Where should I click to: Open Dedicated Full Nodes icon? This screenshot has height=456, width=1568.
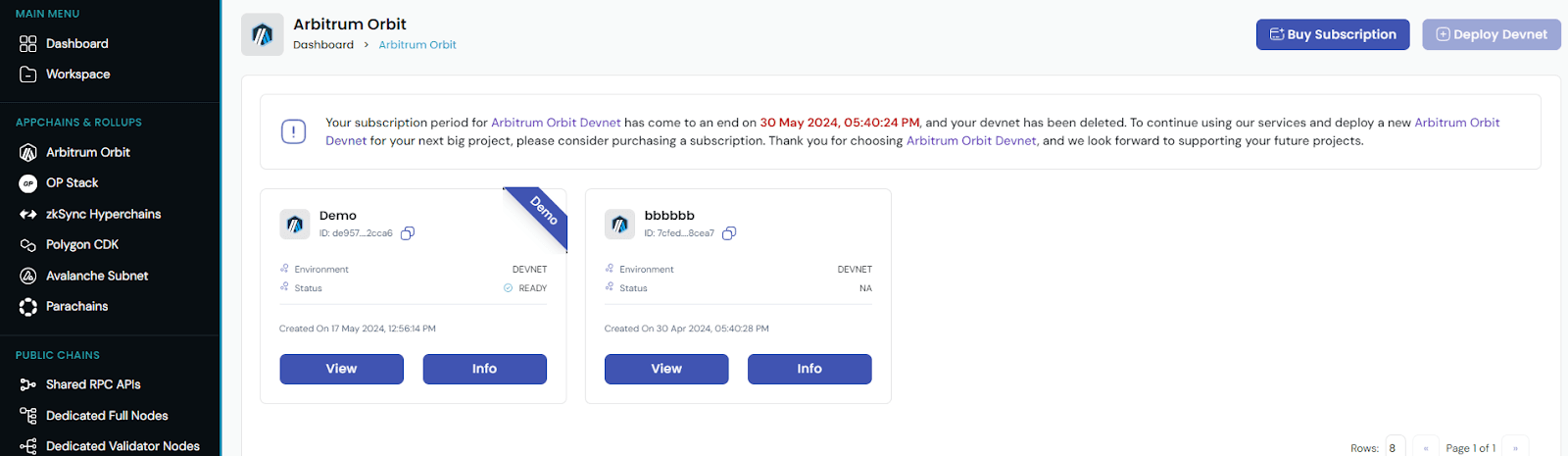(x=28, y=416)
